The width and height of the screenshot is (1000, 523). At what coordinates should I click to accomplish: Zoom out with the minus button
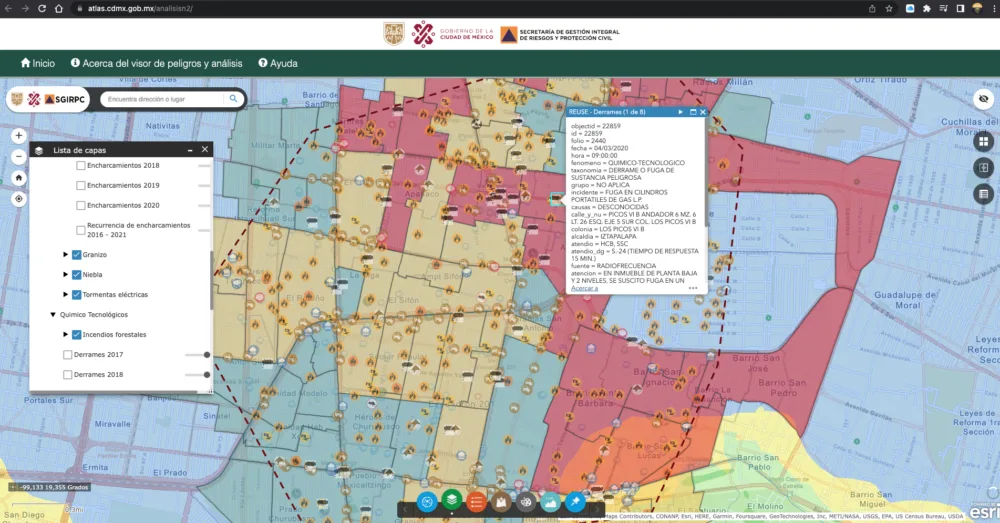tap(18, 156)
